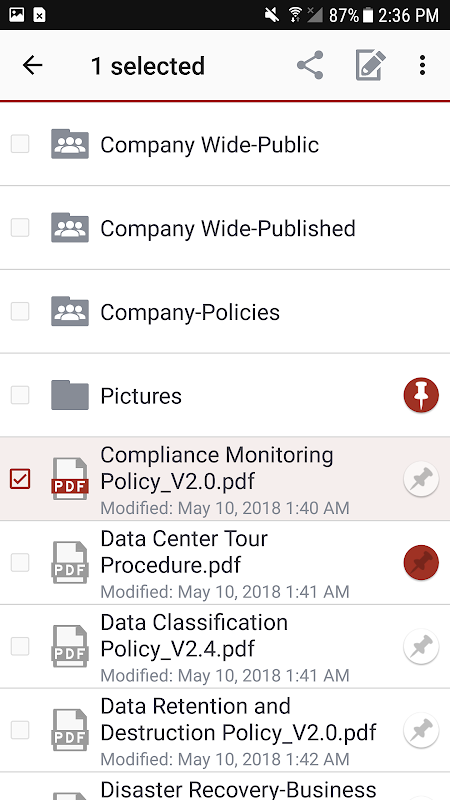This screenshot has width=450, height=800.
Task: Open the Company Wide-Published shared folder
Action: point(225,228)
